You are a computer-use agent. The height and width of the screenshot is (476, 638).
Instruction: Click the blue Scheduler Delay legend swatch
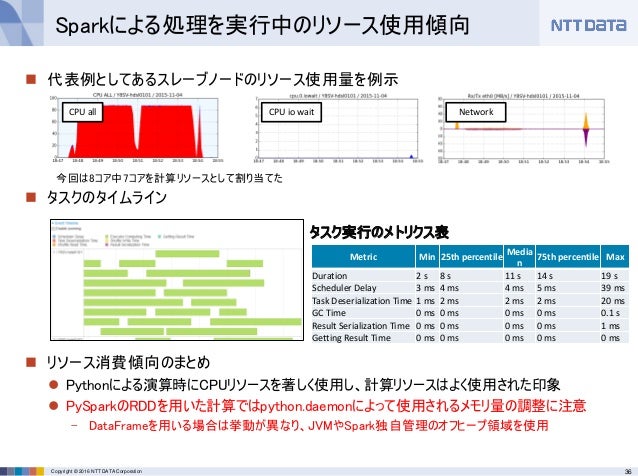pyautogui.click(x=55, y=236)
